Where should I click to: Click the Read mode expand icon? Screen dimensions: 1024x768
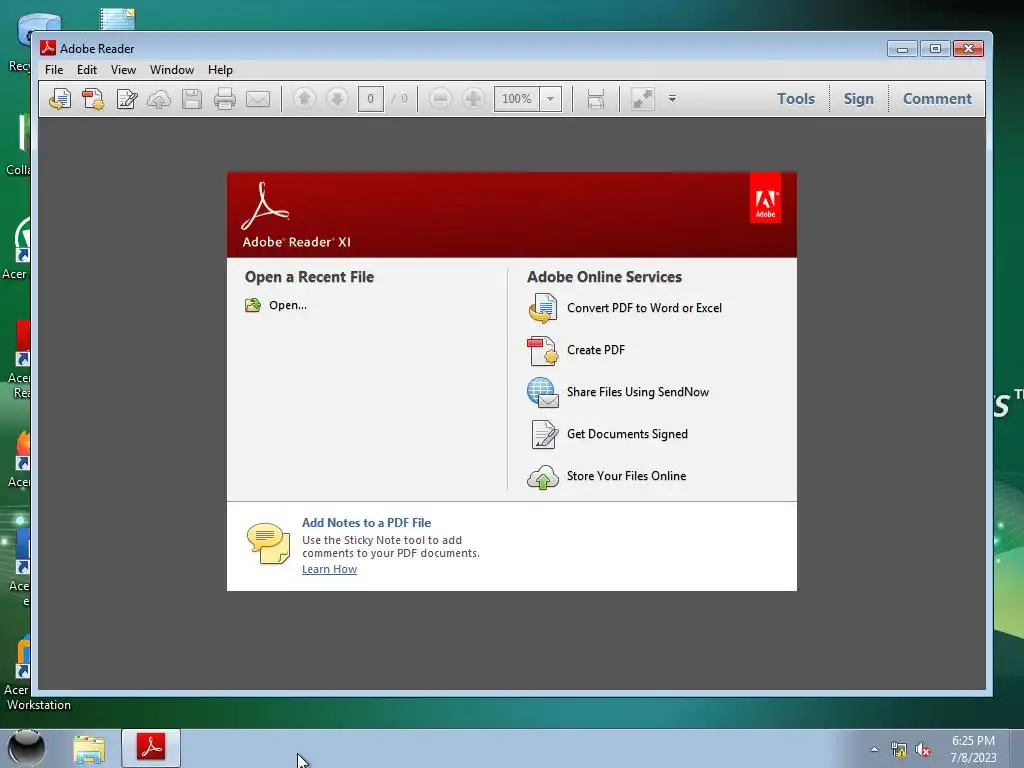pyautogui.click(x=643, y=99)
